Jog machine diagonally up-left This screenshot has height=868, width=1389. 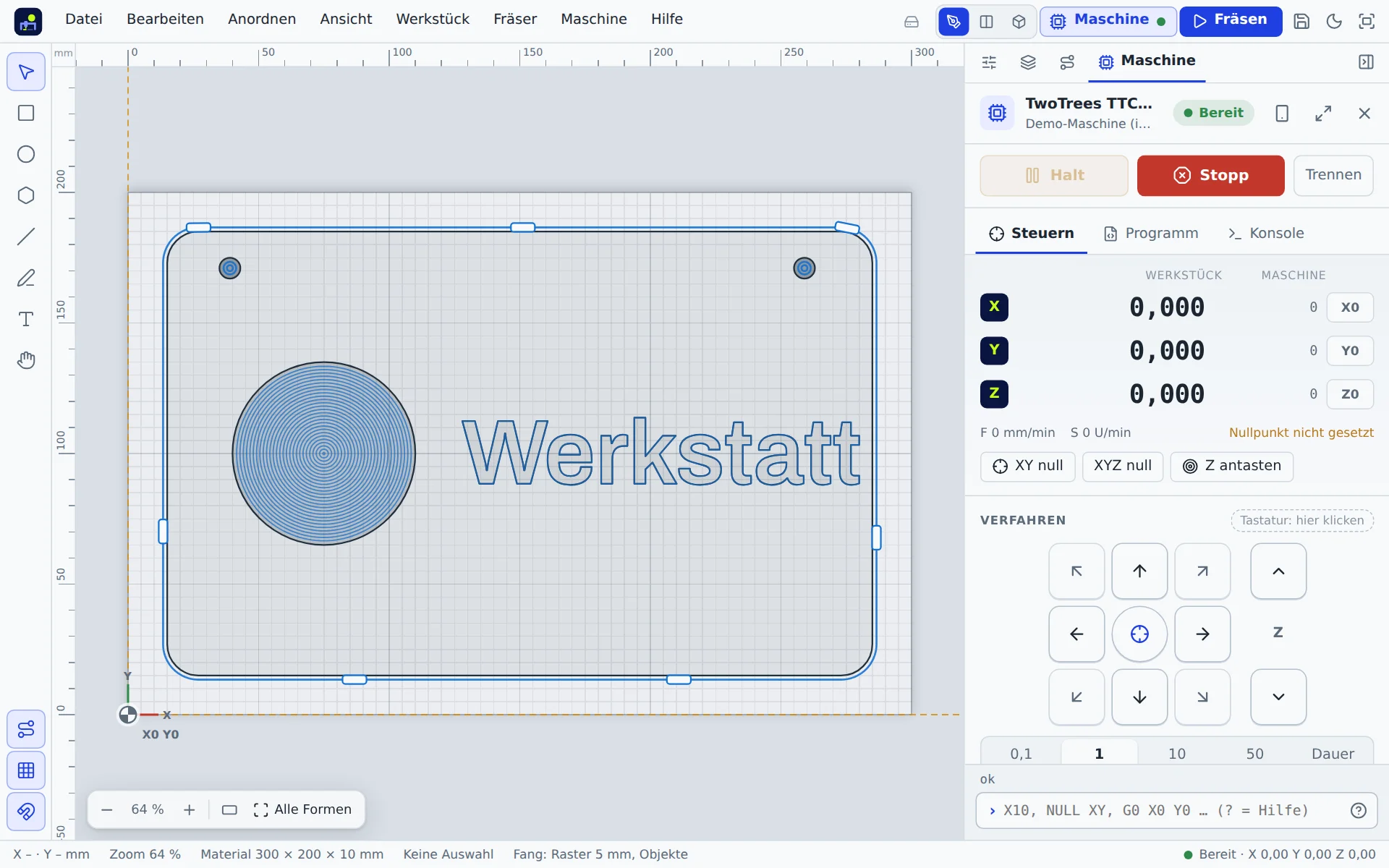point(1076,571)
